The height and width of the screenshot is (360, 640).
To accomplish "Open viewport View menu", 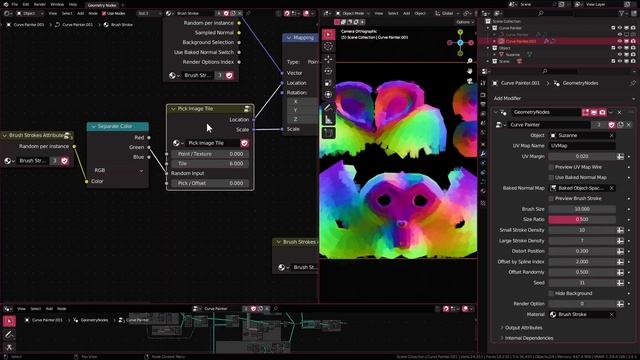I will pos(379,13).
